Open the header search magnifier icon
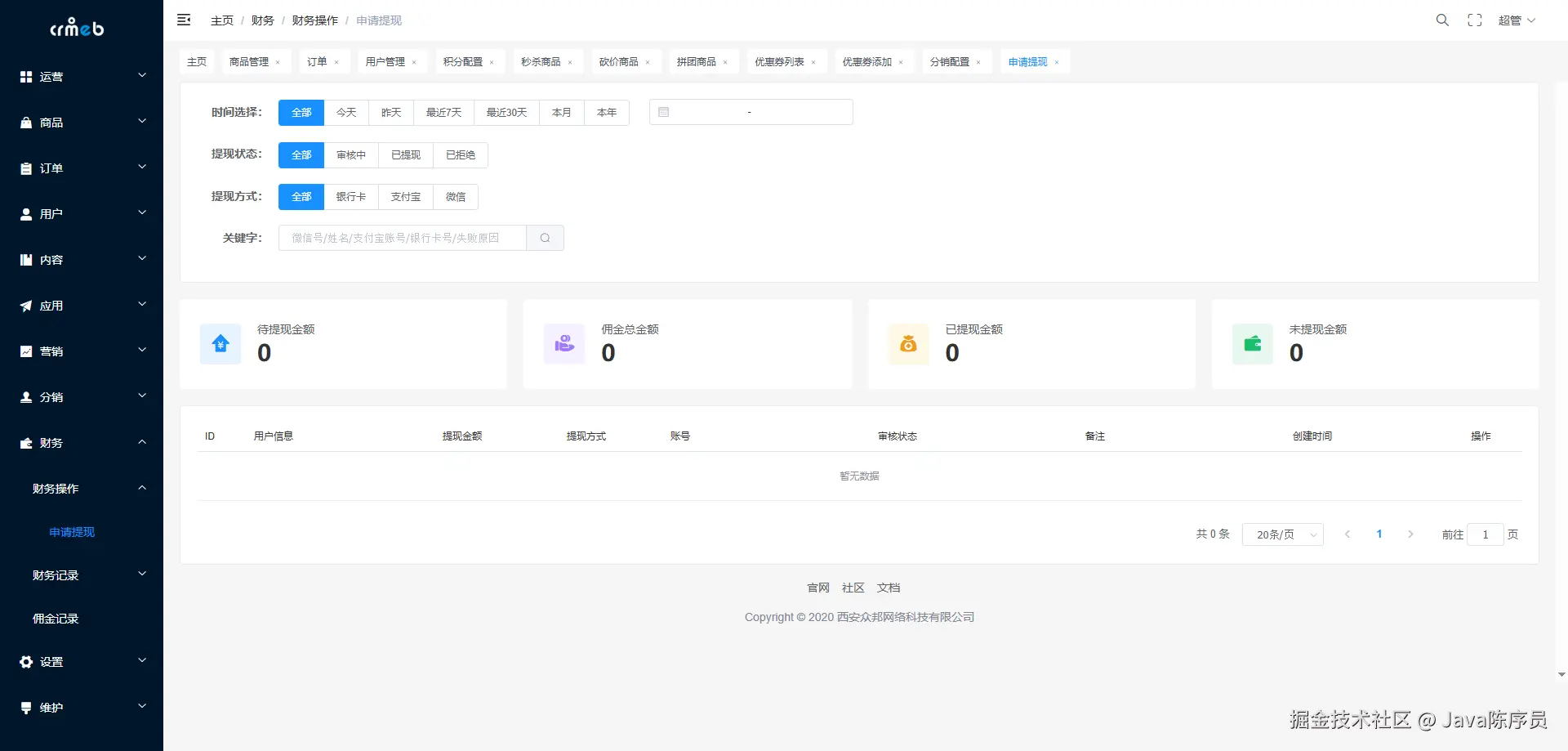 (1442, 20)
